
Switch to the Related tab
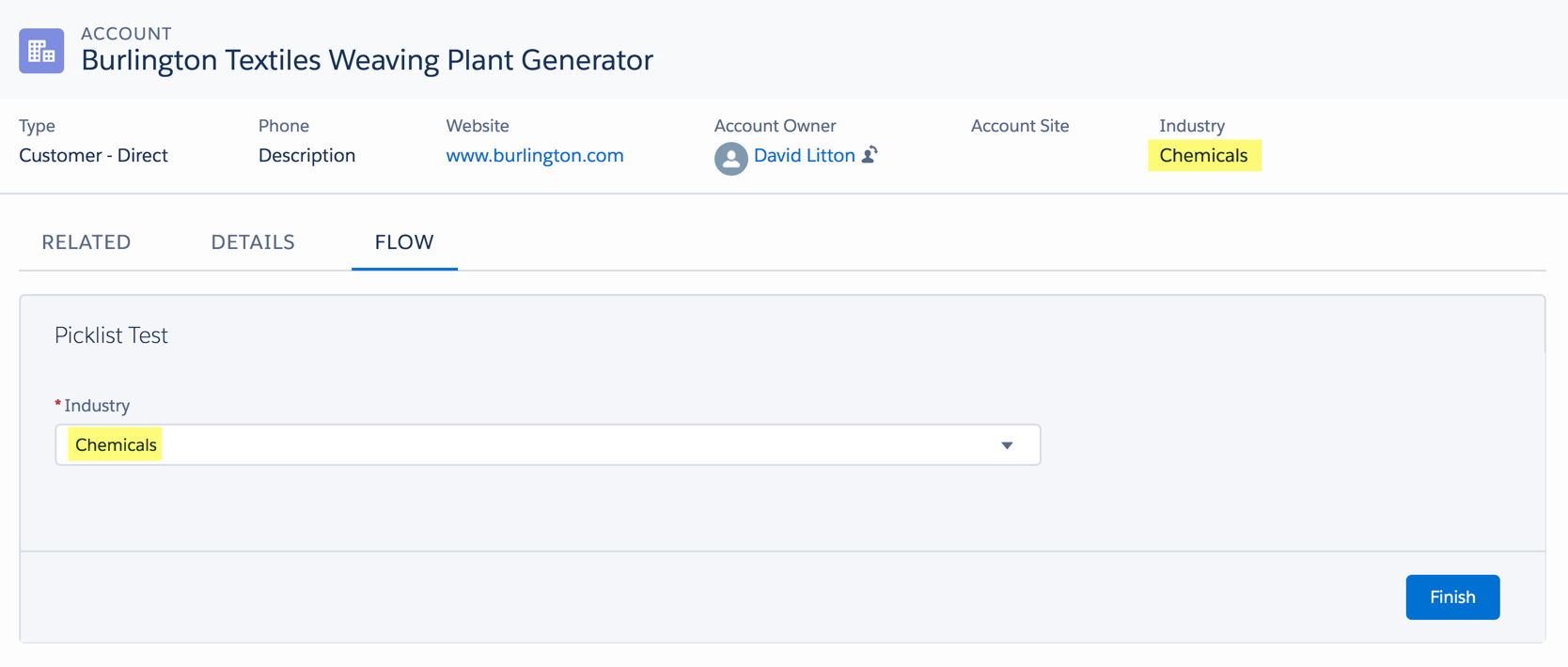pos(86,242)
